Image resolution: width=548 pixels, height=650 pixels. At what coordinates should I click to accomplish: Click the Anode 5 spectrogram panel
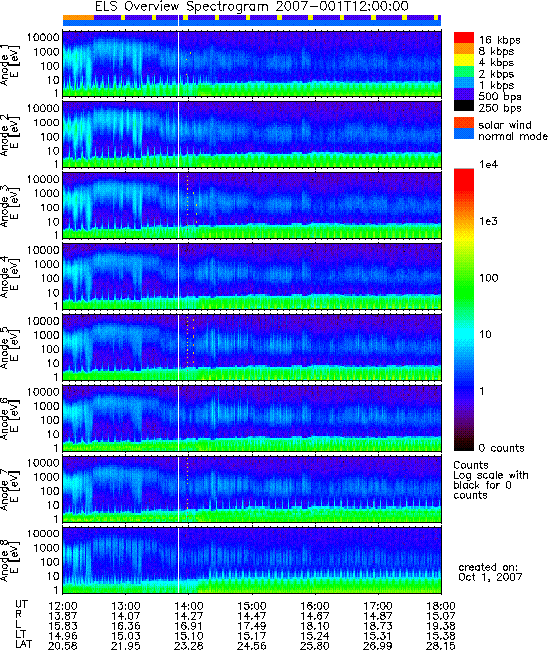(252, 347)
